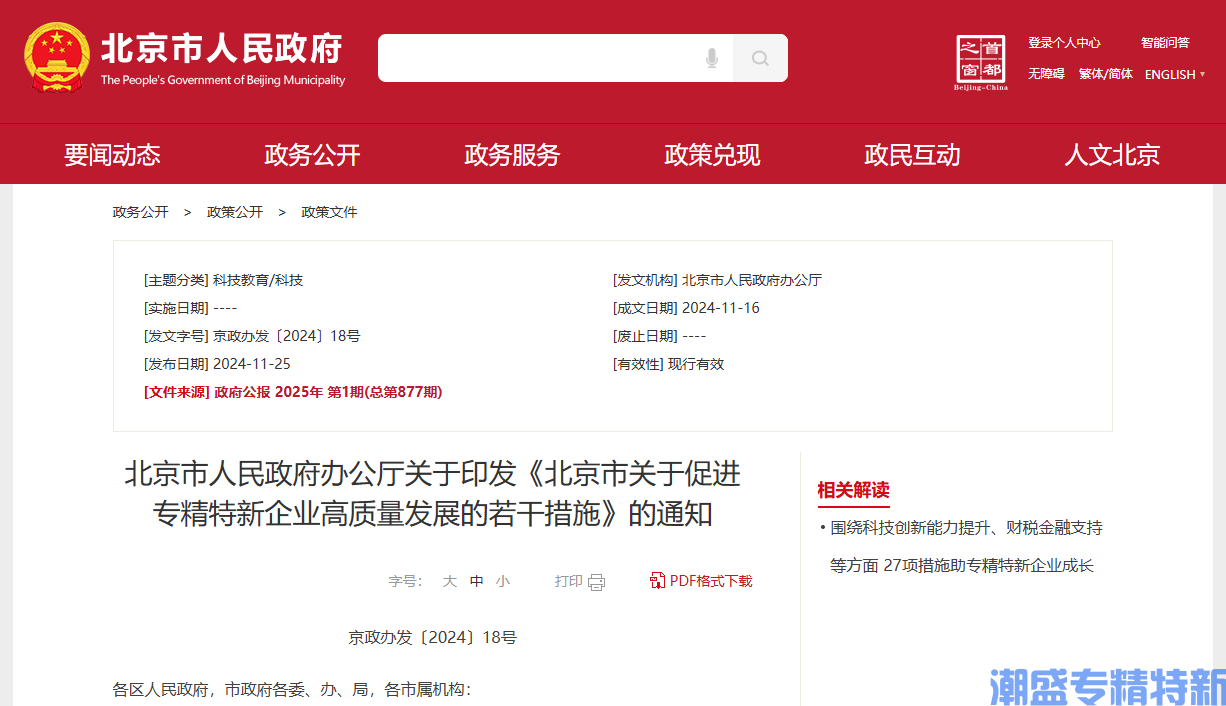Click the microphone voice search icon
The width and height of the screenshot is (1226, 706).
[x=711, y=58]
